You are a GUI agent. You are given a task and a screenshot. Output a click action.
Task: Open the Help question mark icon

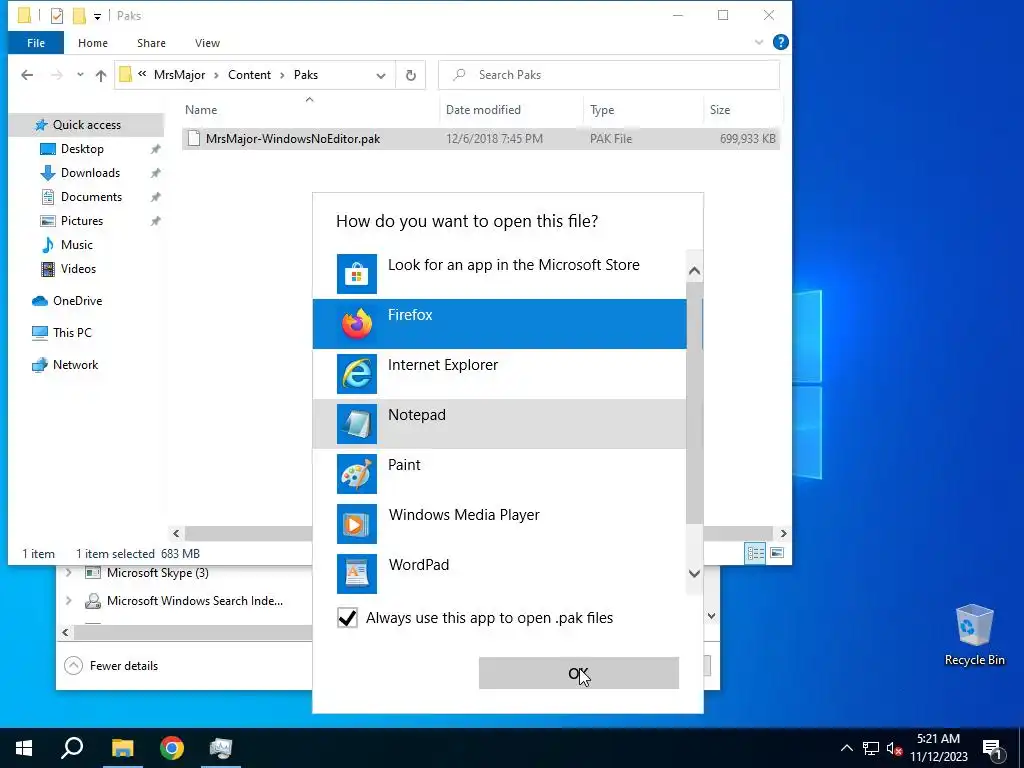780,42
